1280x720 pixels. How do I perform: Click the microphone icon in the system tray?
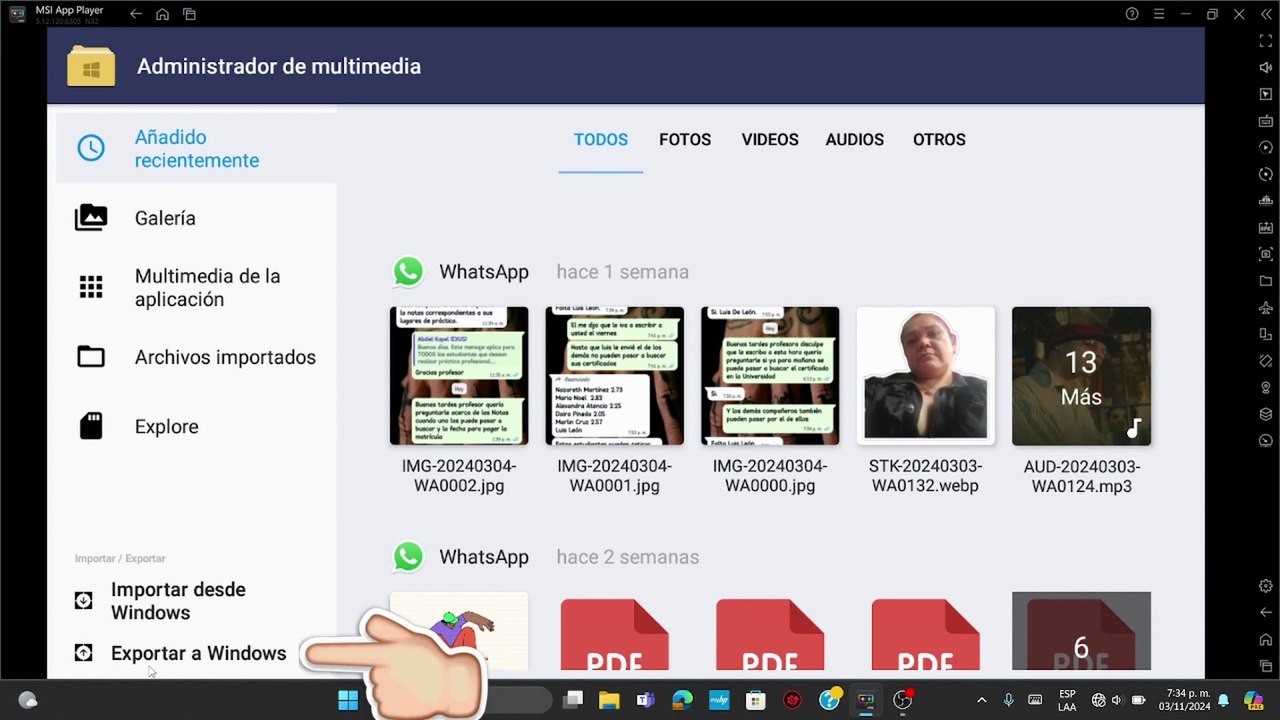click(x=1008, y=700)
